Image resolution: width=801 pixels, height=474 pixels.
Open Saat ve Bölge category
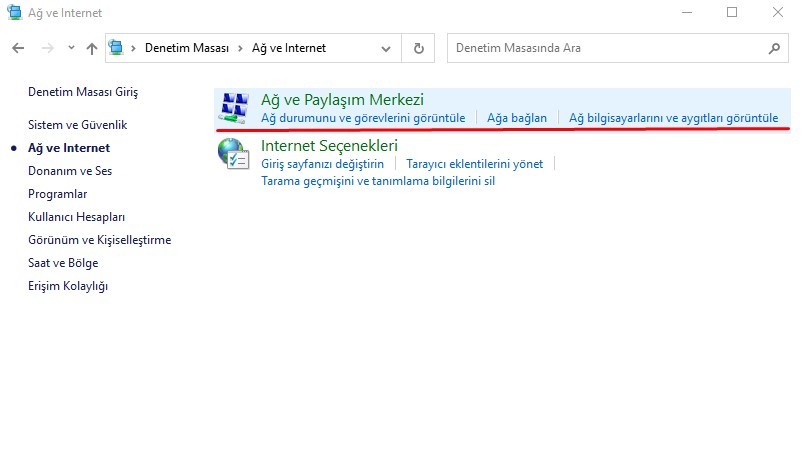coord(63,263)
